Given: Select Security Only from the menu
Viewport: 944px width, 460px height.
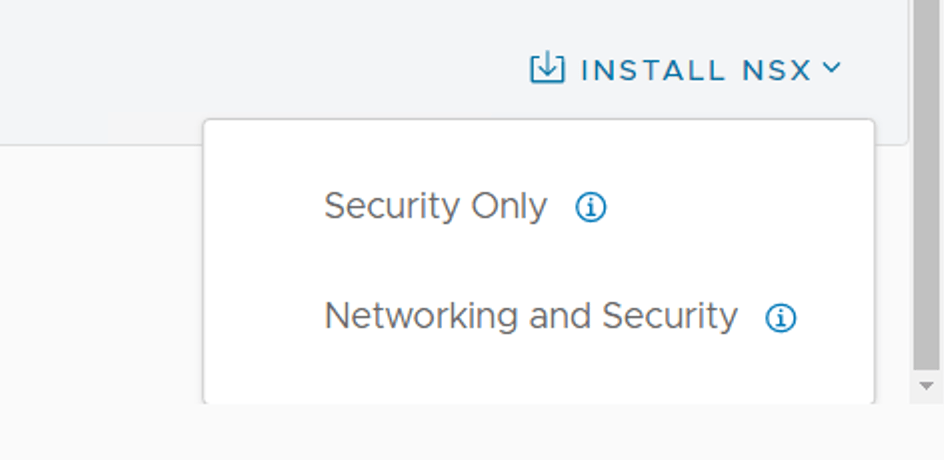Looking at the screenshot, I should [x=436, y=207].
